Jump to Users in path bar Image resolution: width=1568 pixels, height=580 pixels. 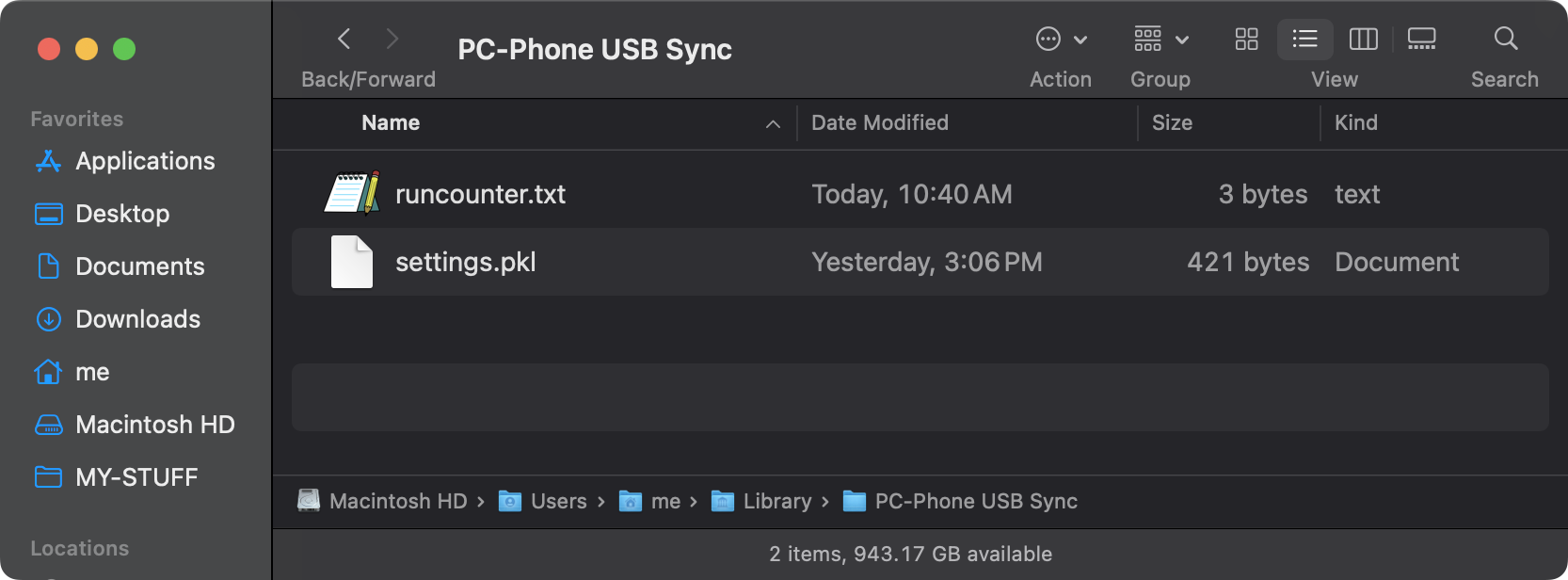[558, 501]
